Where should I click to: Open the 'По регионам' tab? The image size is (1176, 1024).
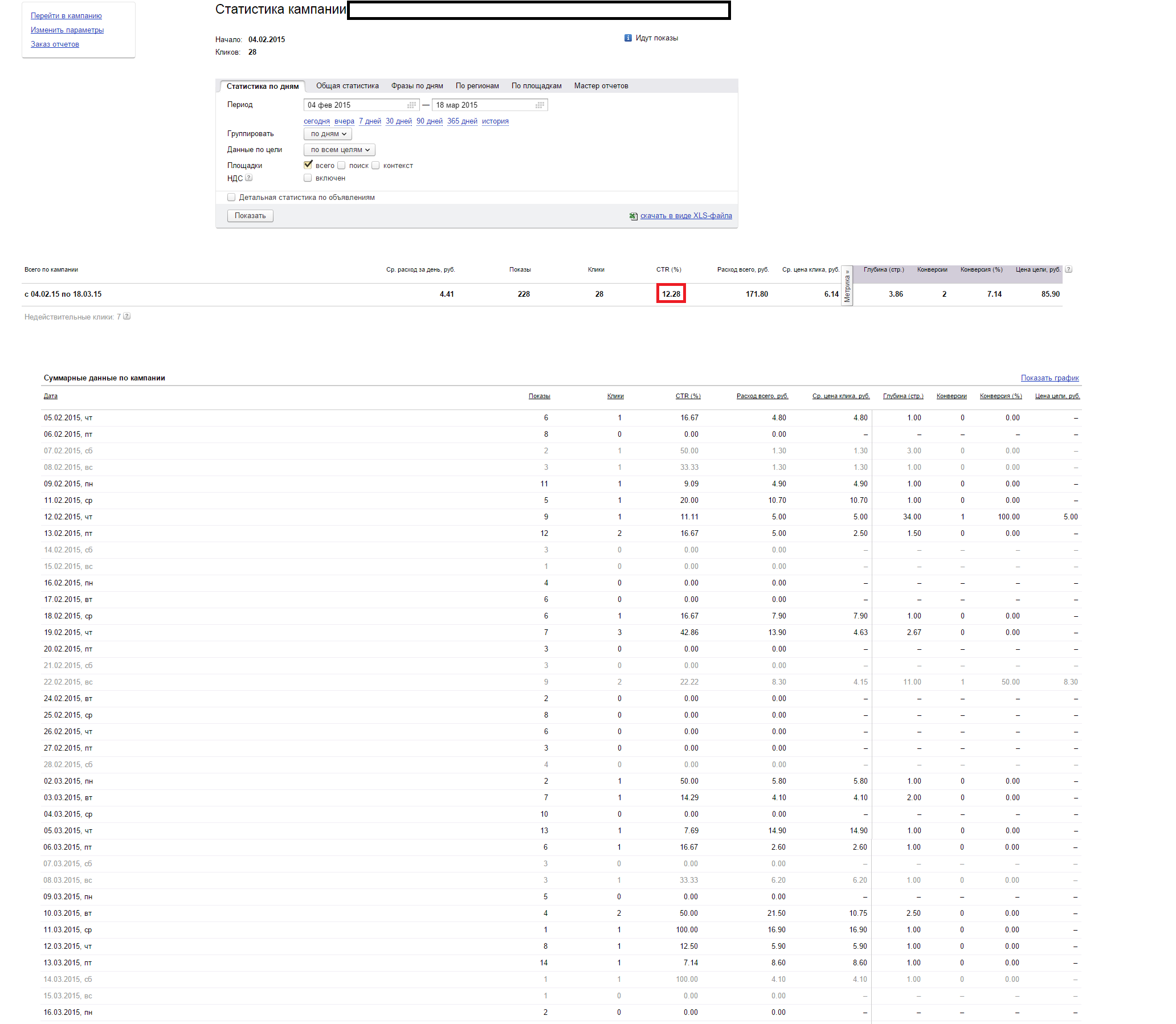(477, 87)
